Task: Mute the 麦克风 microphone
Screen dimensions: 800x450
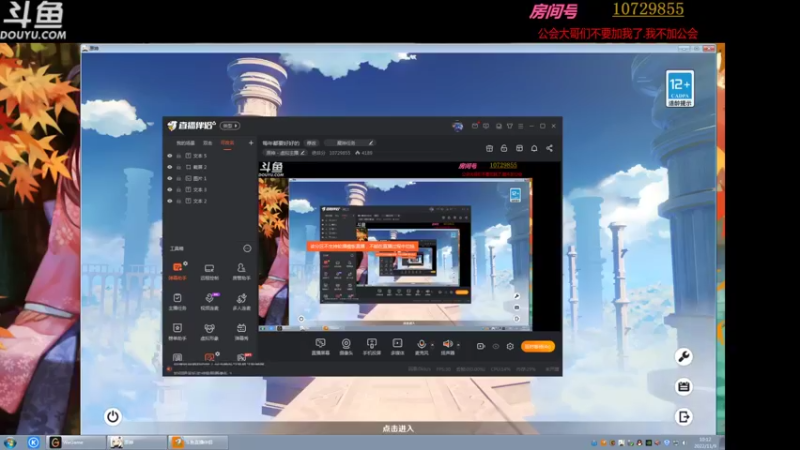Action: click(x=421, y=346)
